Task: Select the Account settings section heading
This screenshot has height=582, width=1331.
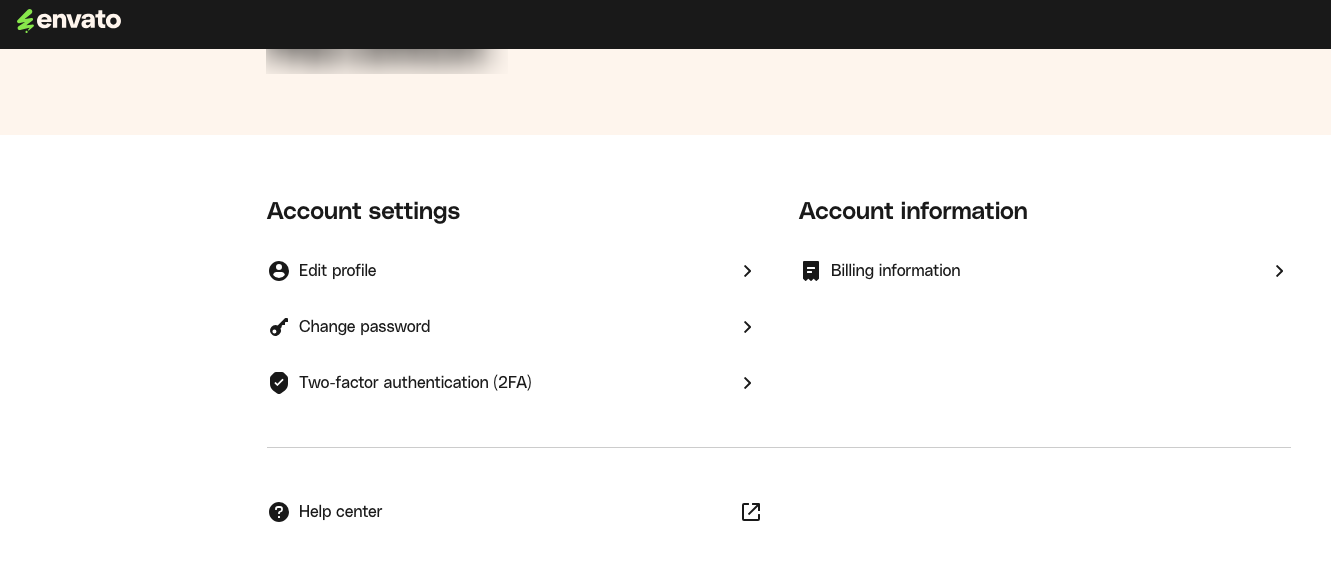Action: 363,211
